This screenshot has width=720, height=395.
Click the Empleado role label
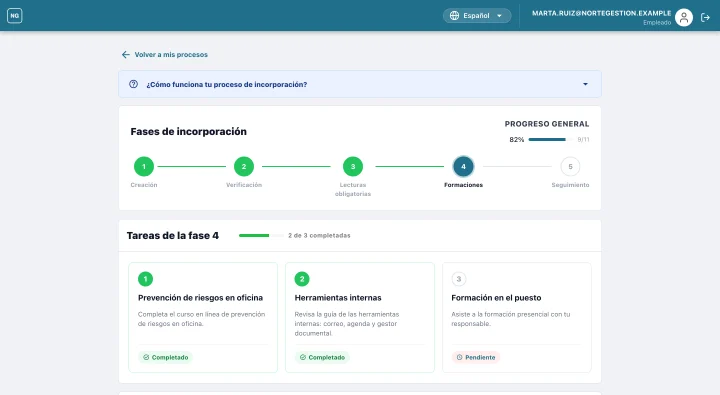click(x=657, y=23)
